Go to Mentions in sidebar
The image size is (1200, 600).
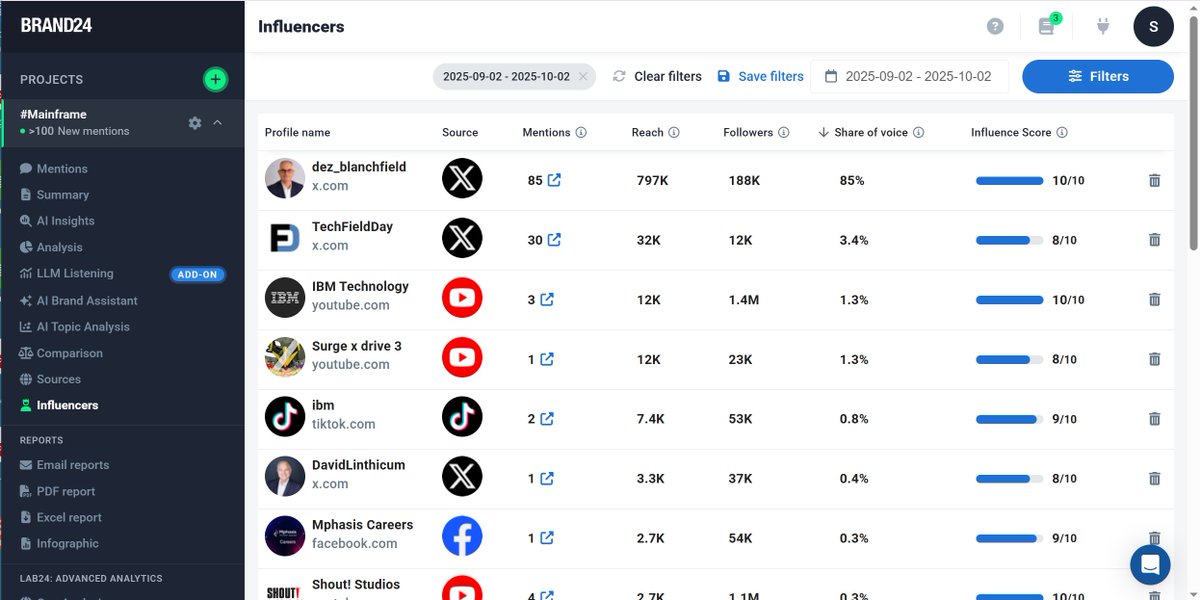coord(62,169)
